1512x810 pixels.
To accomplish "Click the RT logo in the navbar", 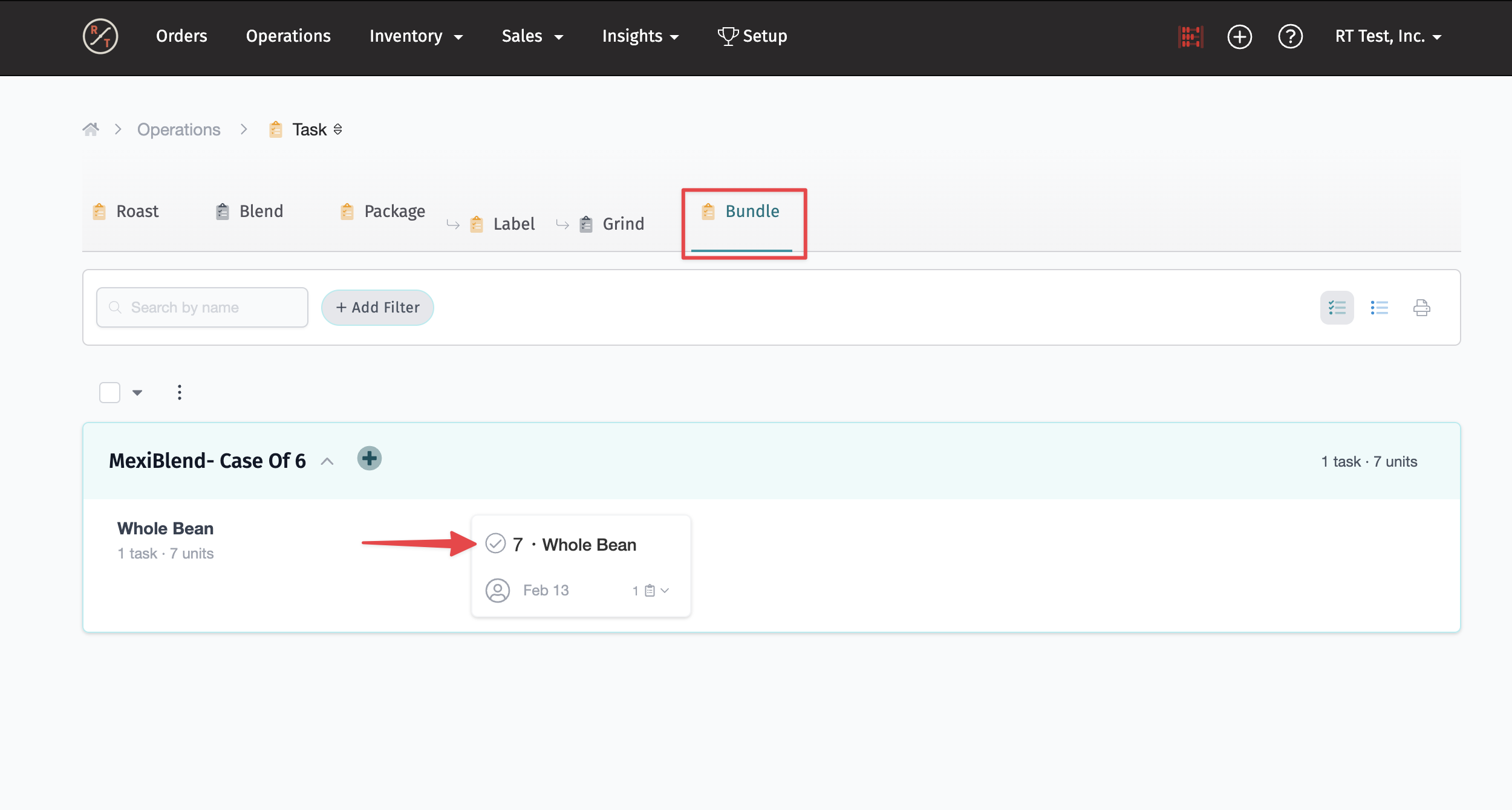I will [x=100, y=36].
